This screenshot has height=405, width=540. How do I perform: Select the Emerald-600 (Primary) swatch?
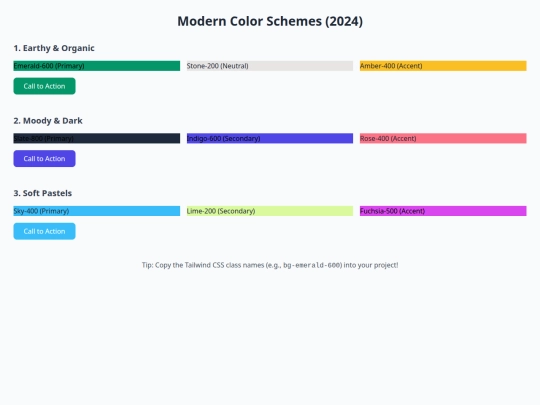click(x=97, y=66)
